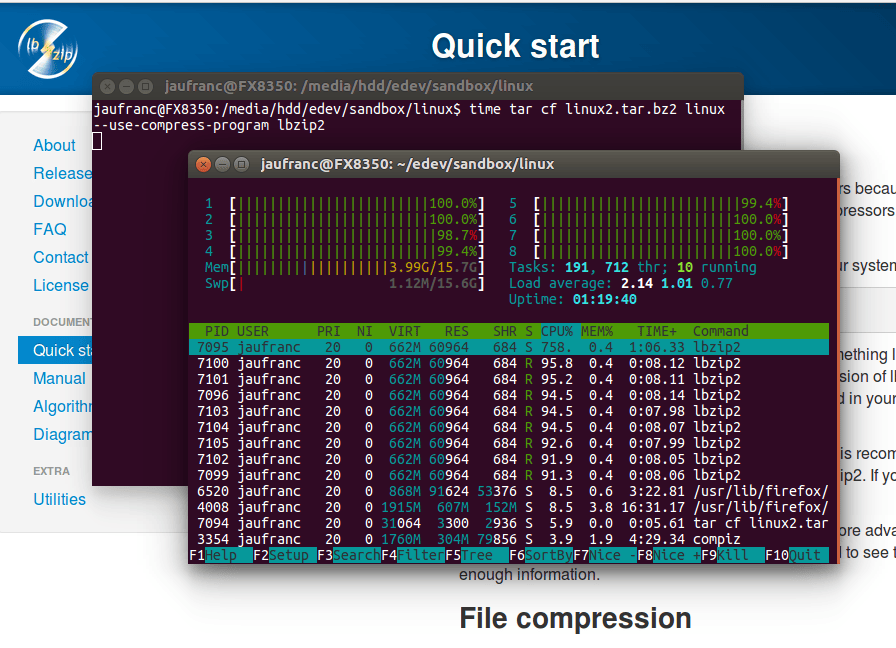Open F6 SortBy in htop
The height and width of the screenshot is (648, 896).
pos(541,555)
